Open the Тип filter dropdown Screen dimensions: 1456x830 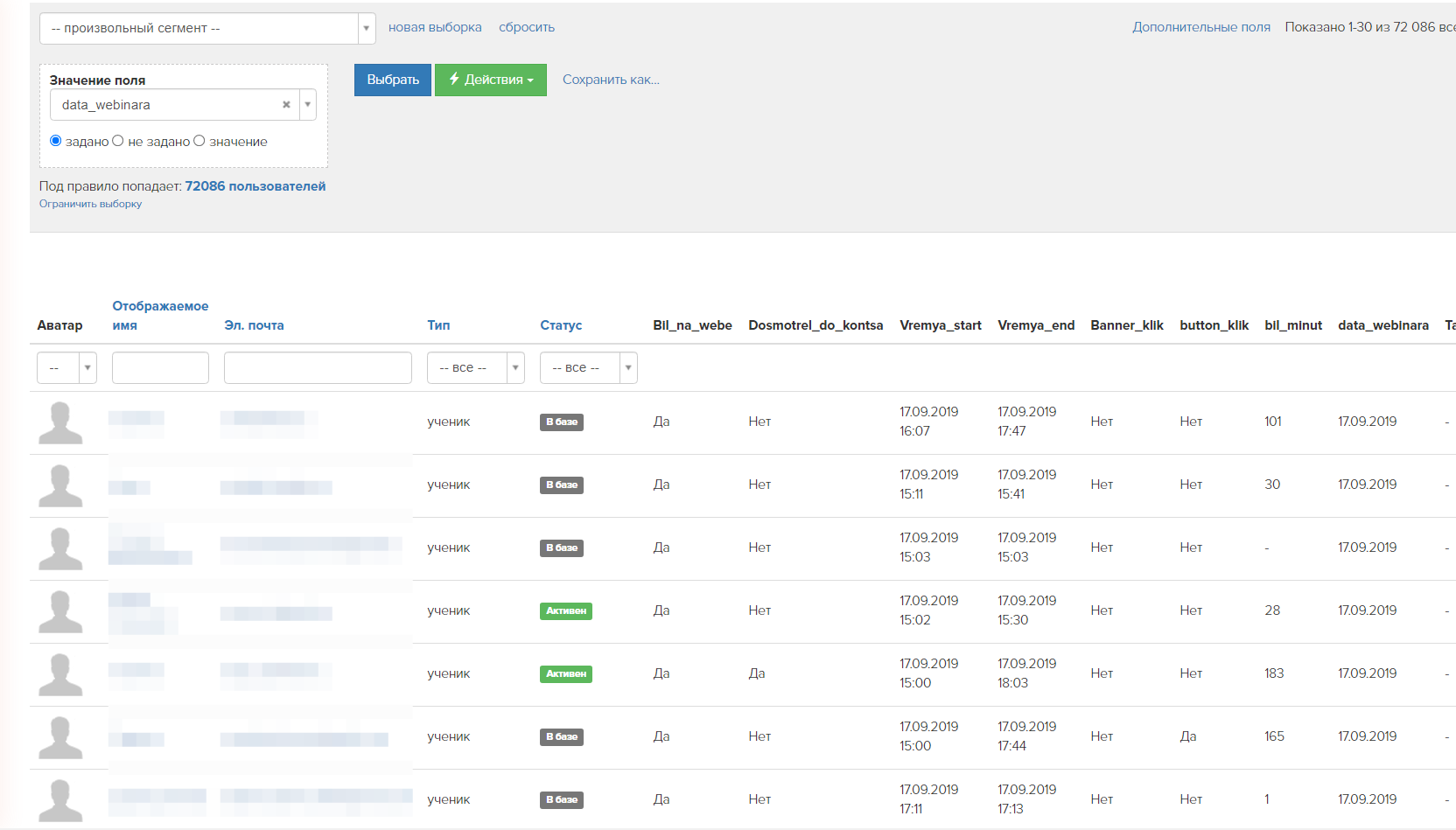click(x=475, y=368)
